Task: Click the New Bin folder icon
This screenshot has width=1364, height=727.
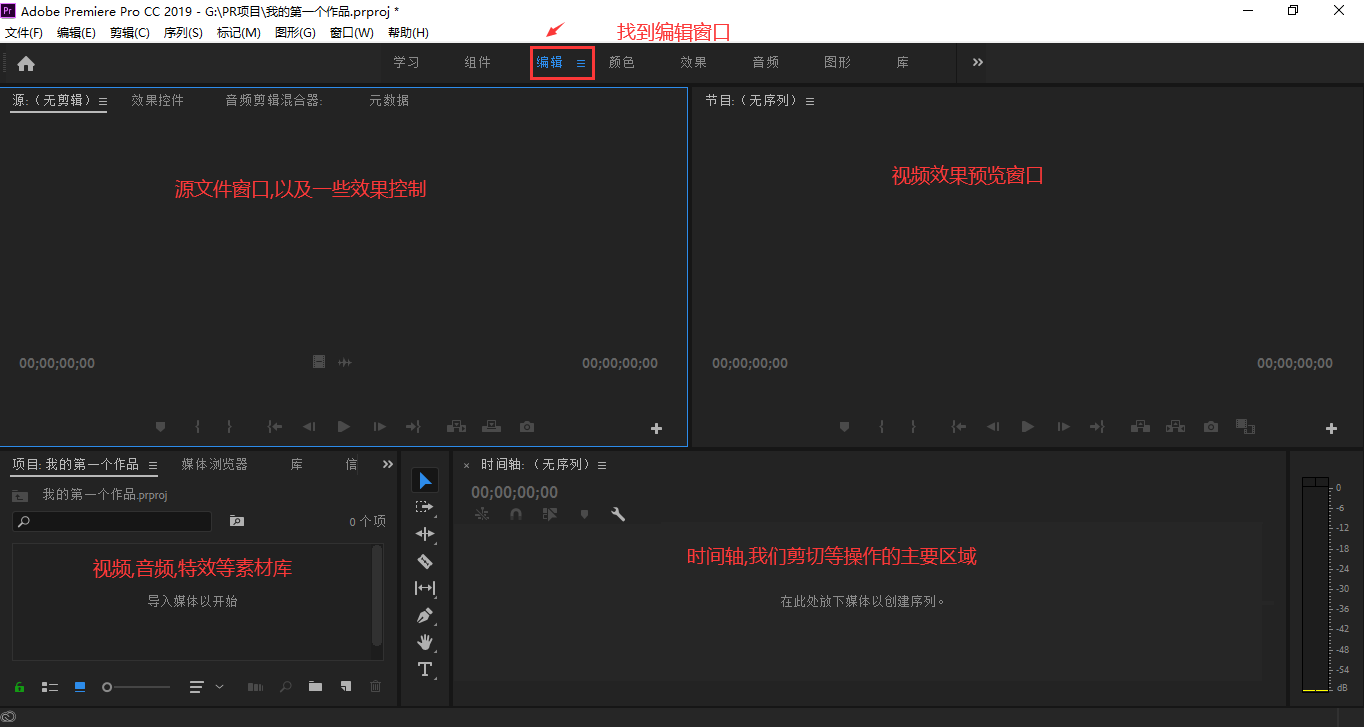Action: [315, 687]
